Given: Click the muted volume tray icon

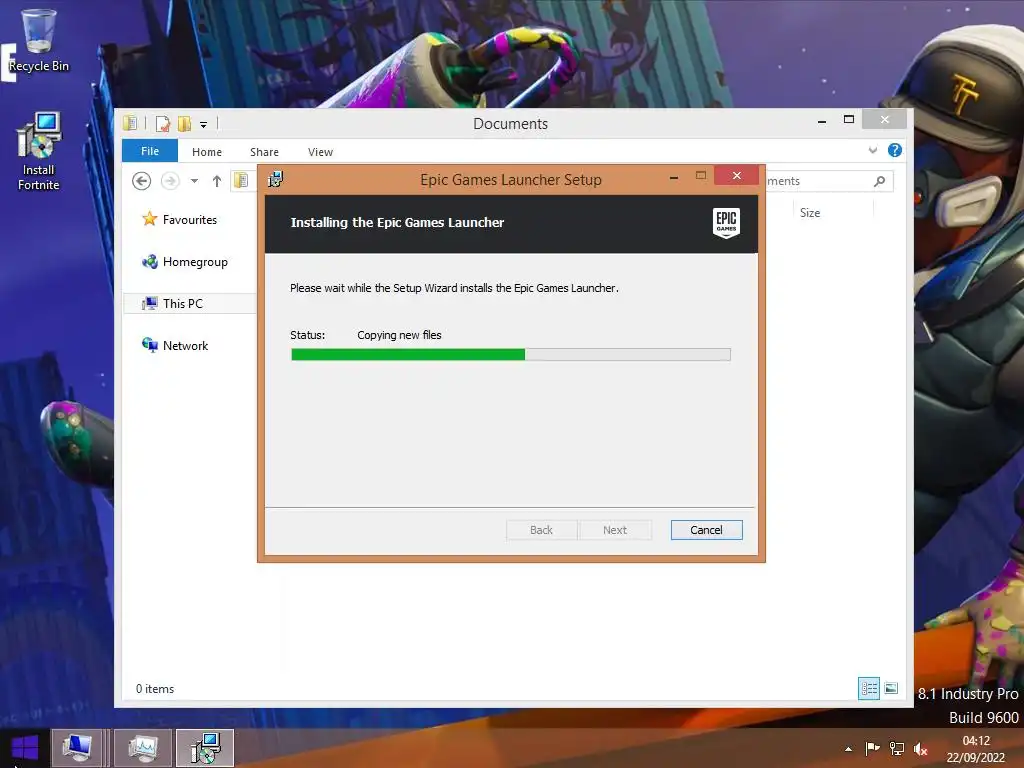Looking at the screenshot, I should click(921, 748).
